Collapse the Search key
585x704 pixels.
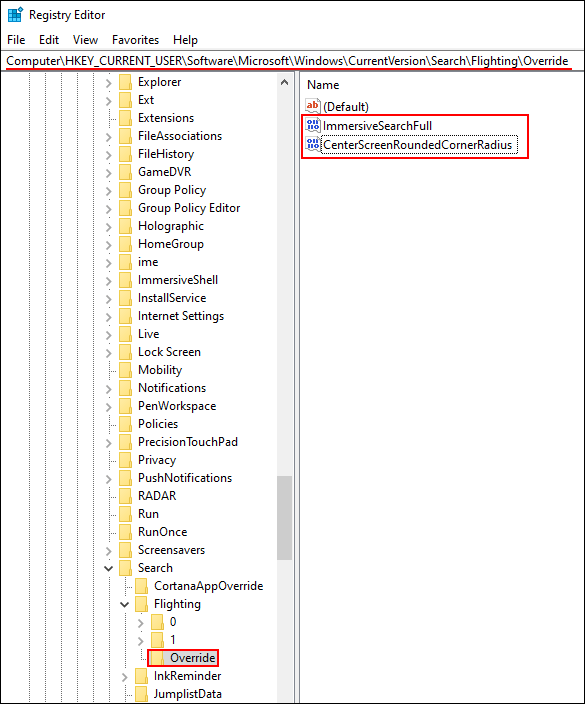pyautogui.click(x=108, y=568)
